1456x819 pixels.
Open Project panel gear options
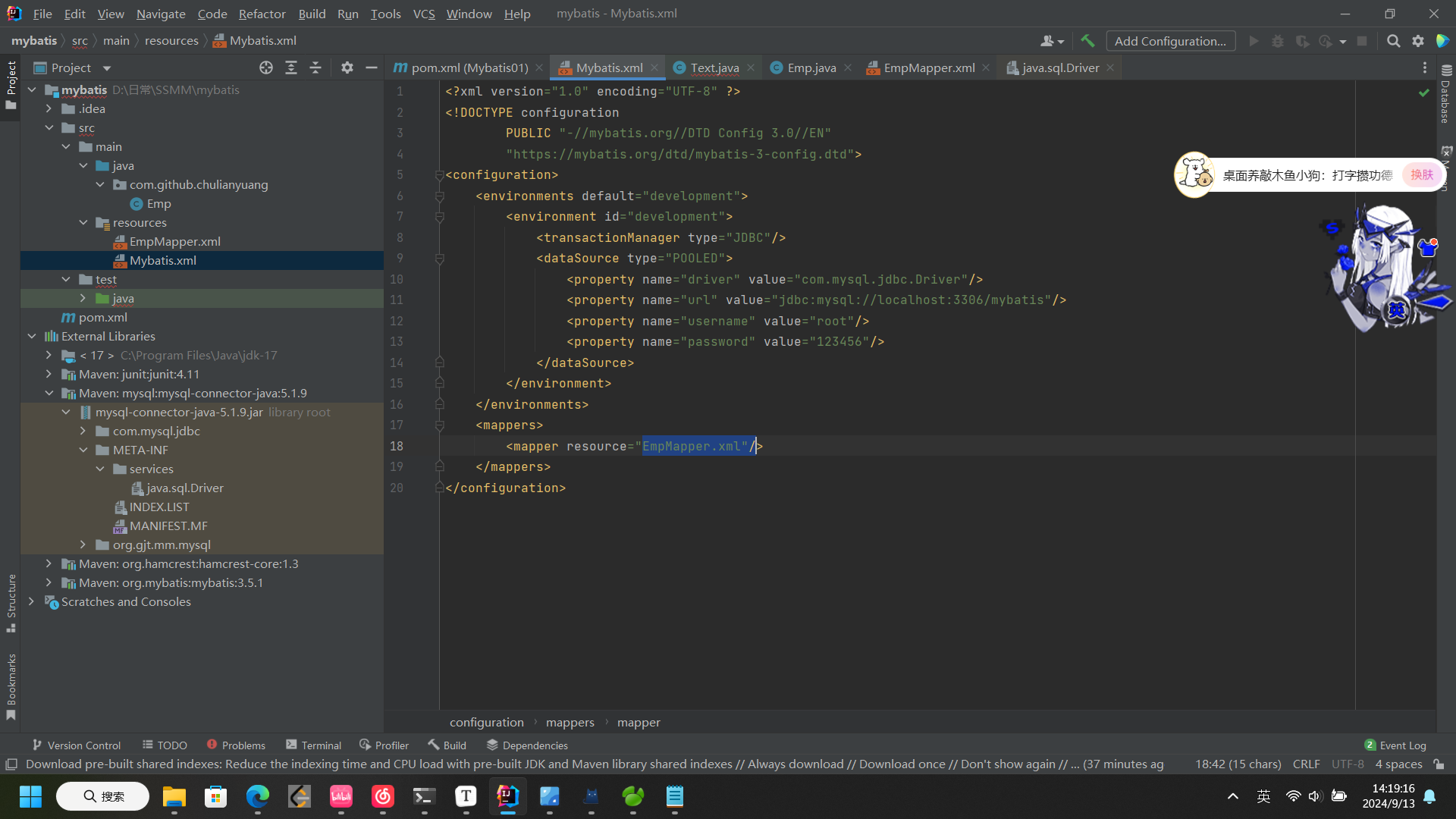(x=347, y=67)
